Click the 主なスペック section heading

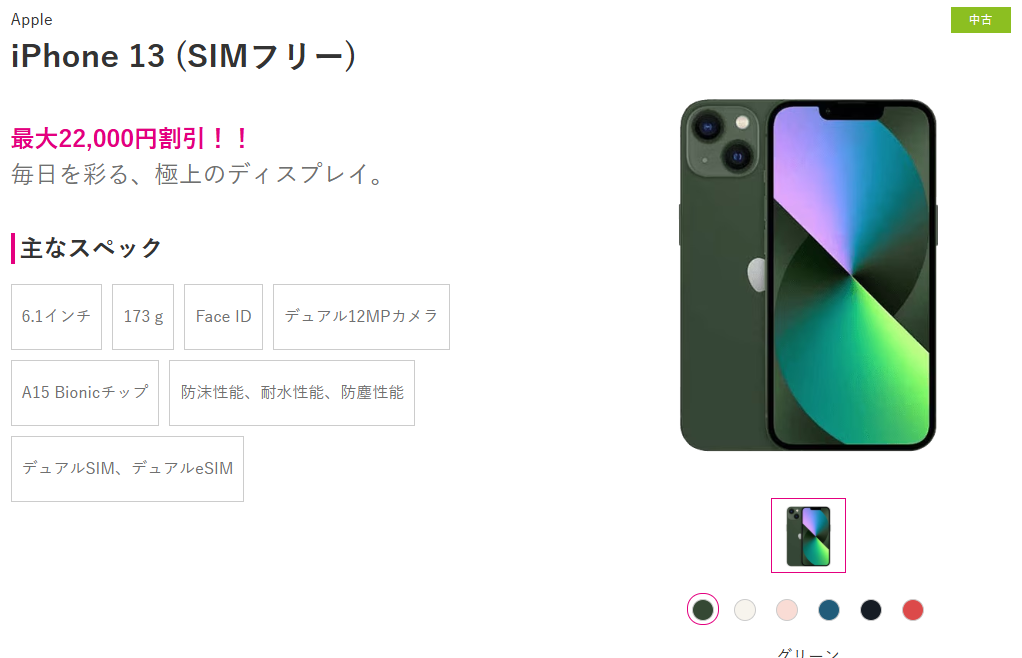(90, 248)
